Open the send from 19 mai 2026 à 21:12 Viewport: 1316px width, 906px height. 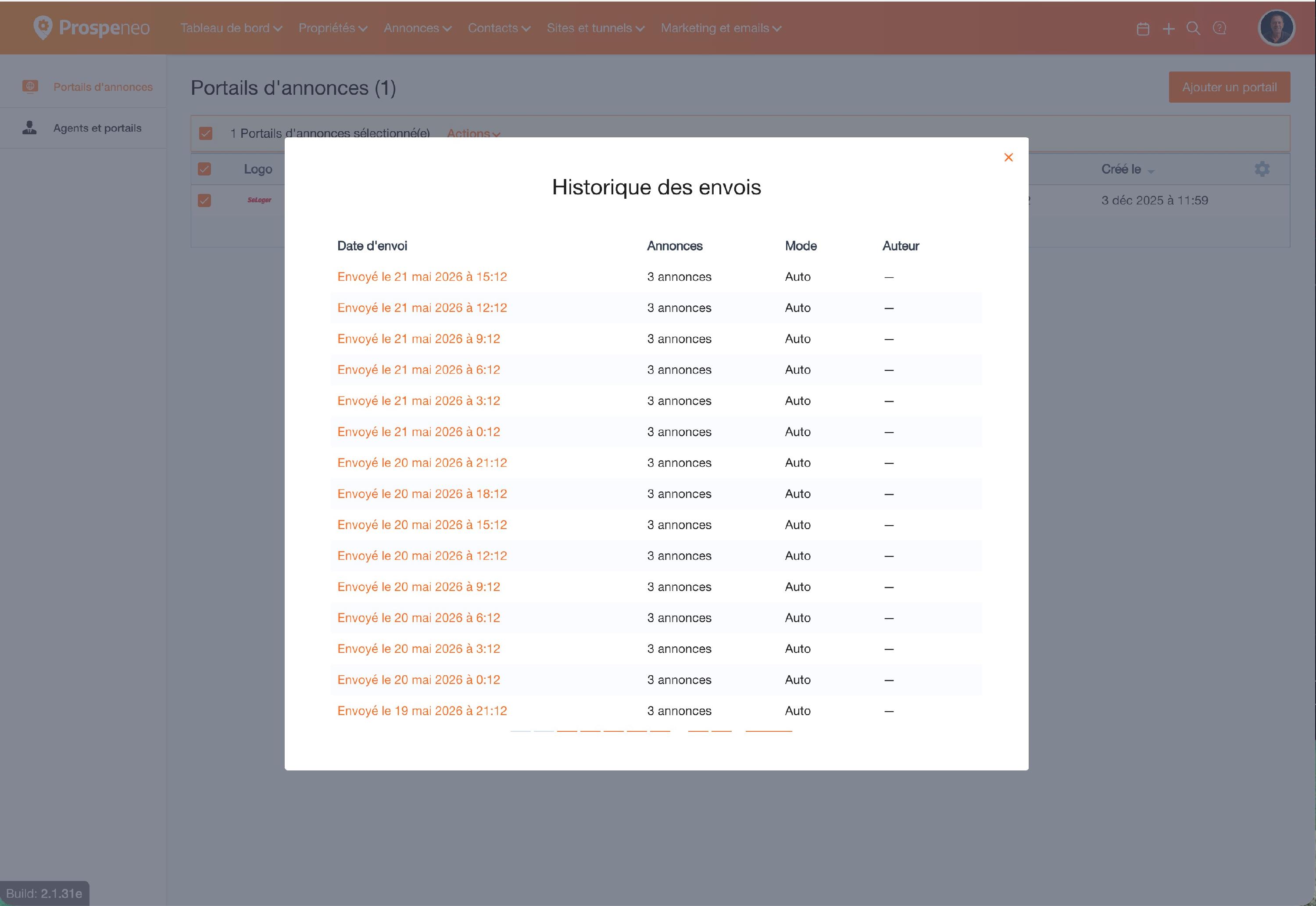[422, 711]
